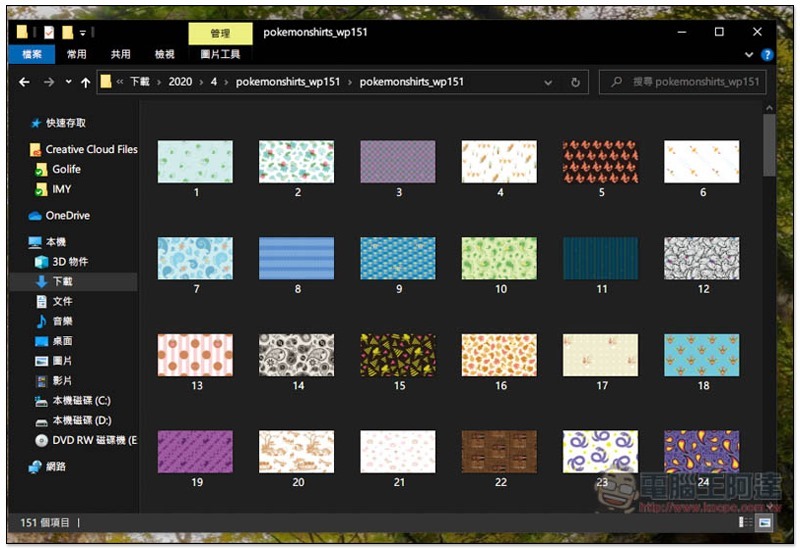Select the 管理 contextual tab
Image resolution: width=800 pixels, height=550 pixels.
coord(220,34)
